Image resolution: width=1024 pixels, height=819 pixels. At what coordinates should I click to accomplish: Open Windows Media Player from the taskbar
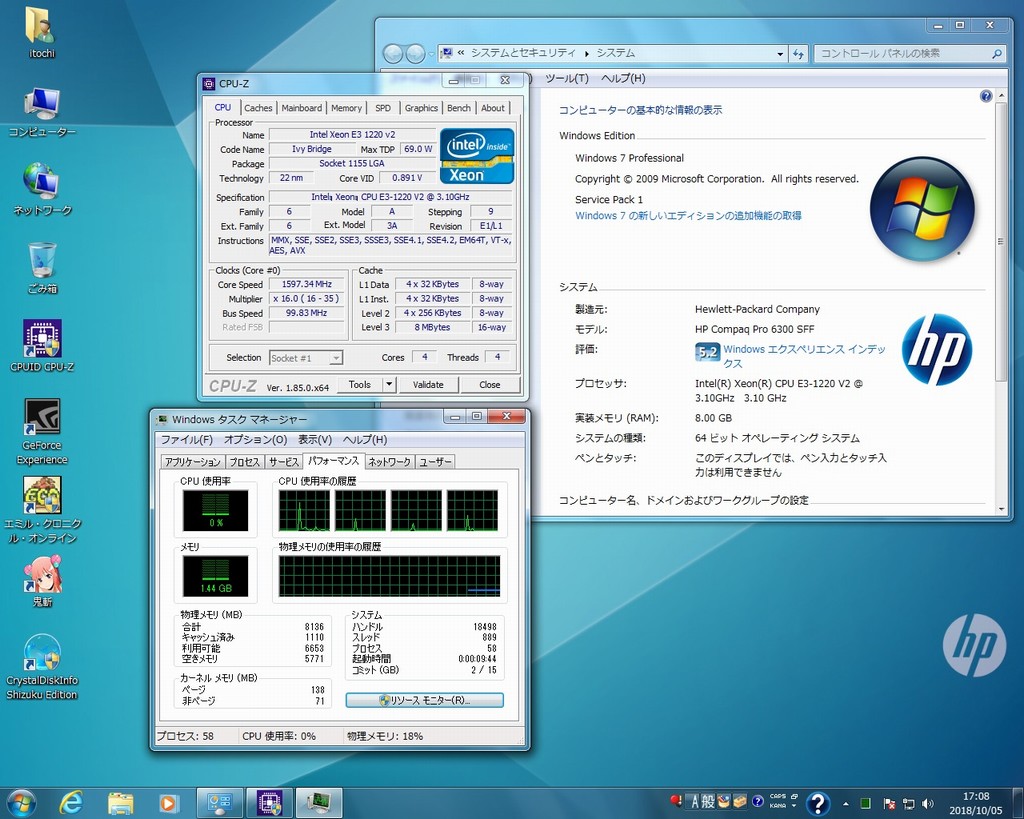click(x=168, y=803)
